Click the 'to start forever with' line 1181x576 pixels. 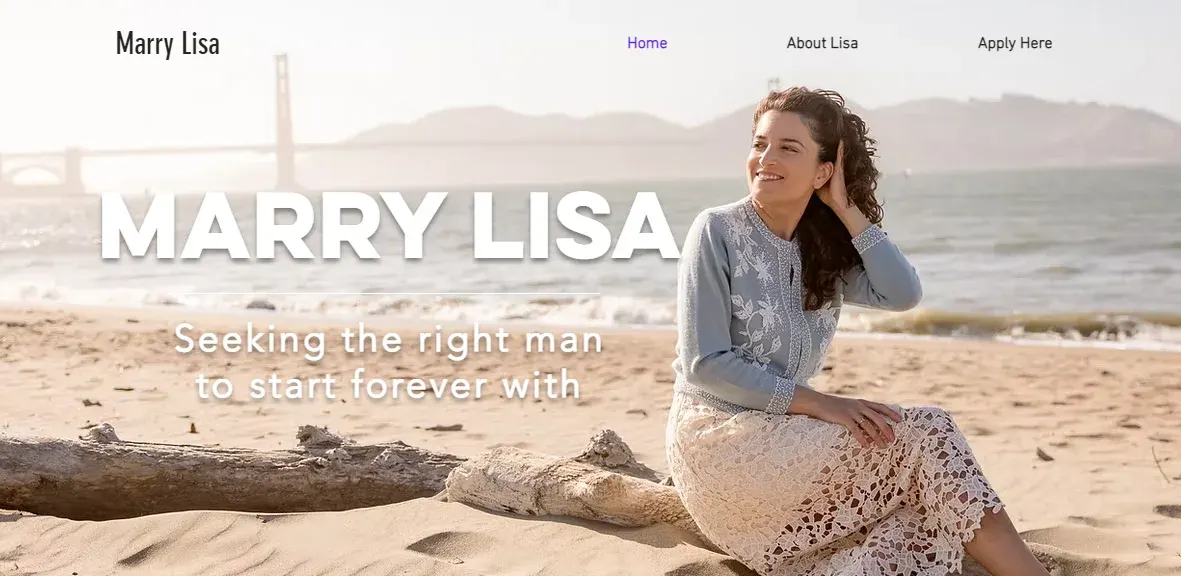point(389,385)
